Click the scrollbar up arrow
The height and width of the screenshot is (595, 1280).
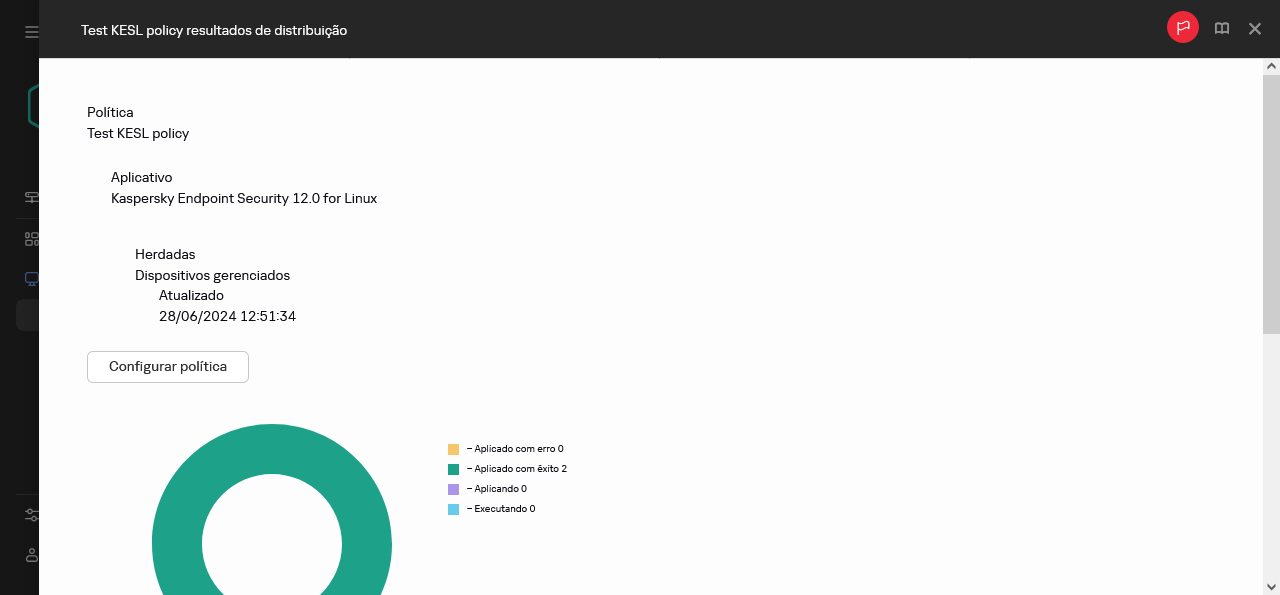(1271, 65)
